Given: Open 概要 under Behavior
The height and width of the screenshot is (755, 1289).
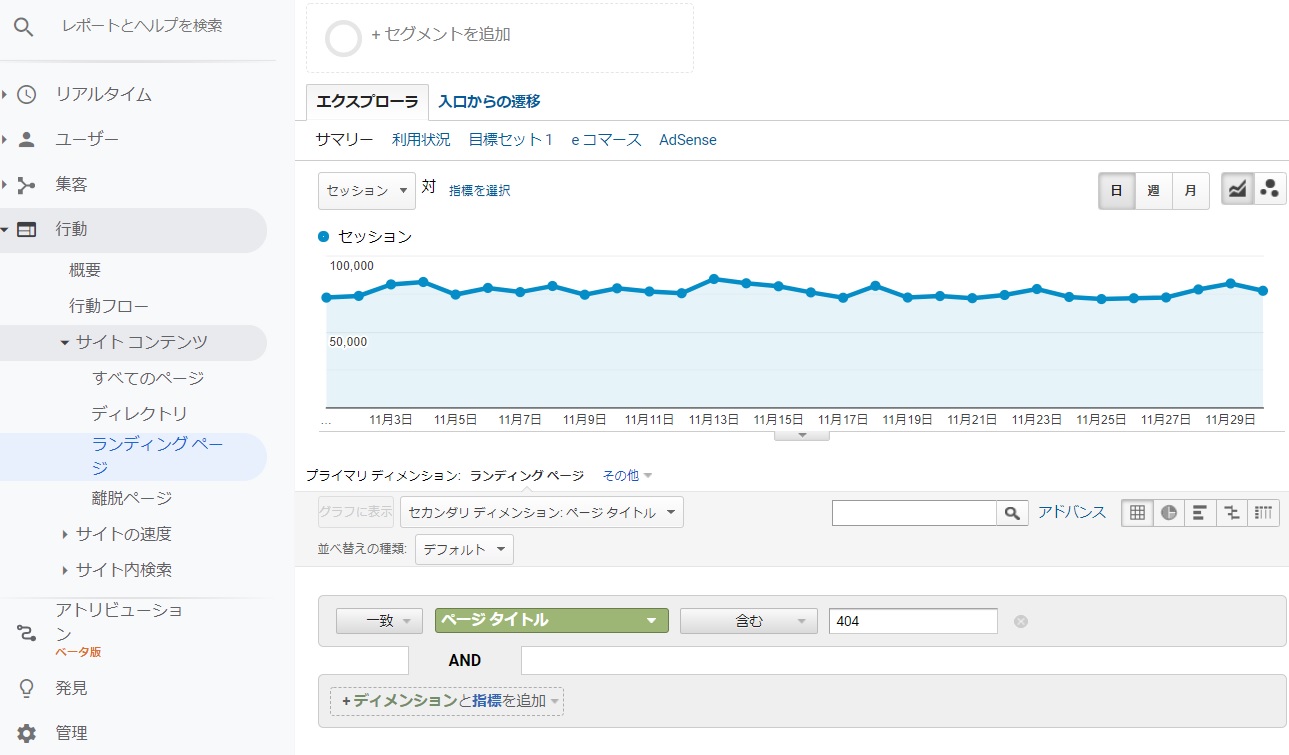Looking at the screenshot, I should pos(85,270).
